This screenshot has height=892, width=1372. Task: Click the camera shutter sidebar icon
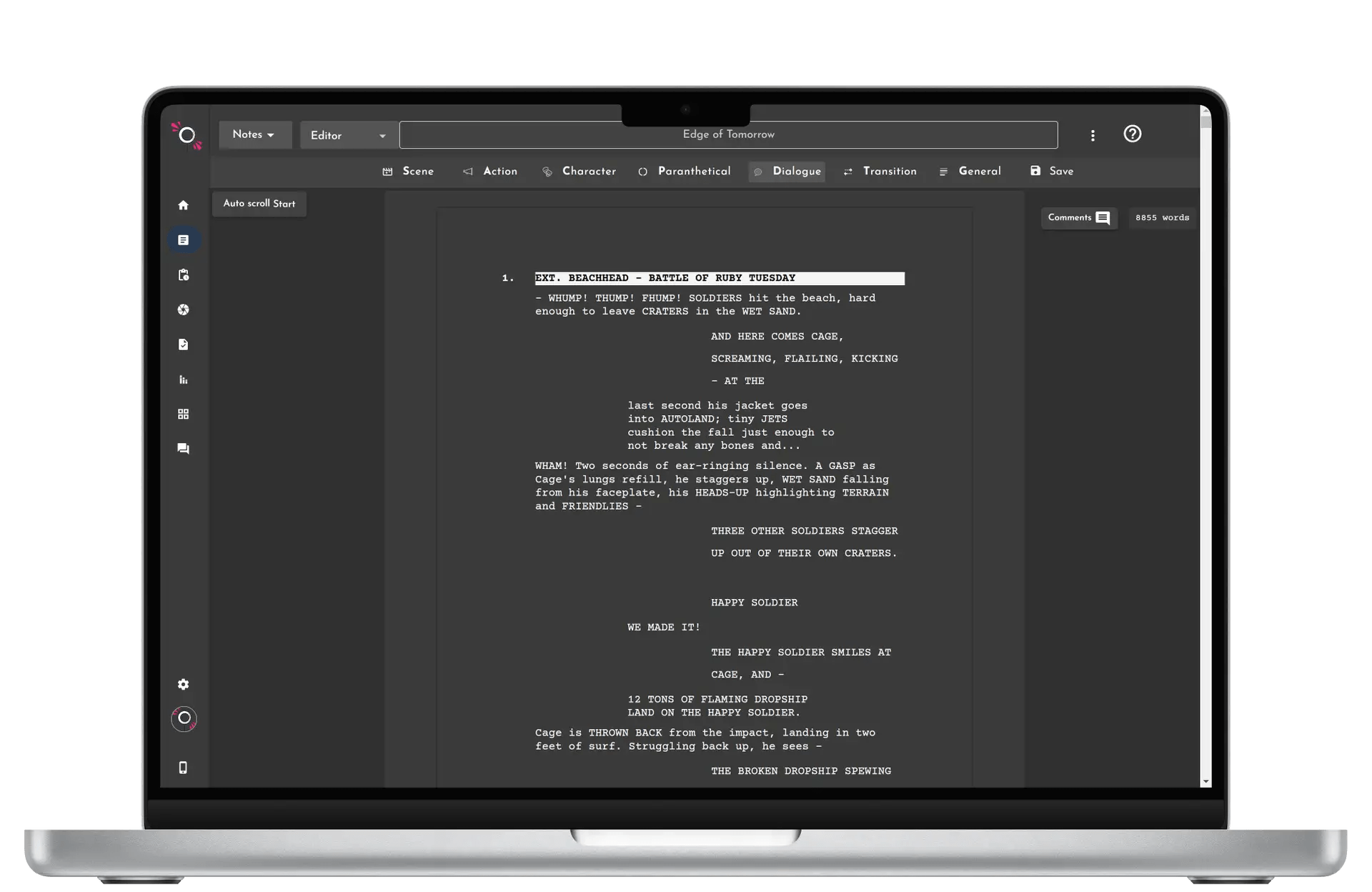pos(183,309)
